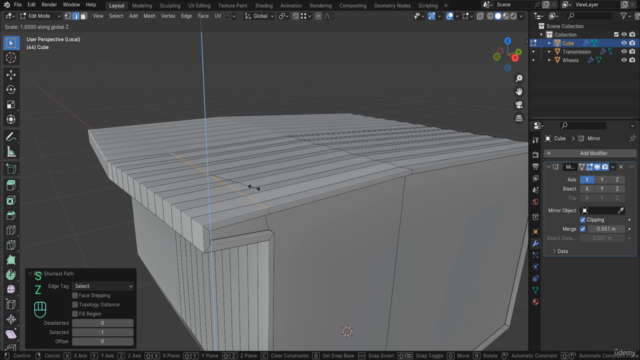The image size is (640, 360).
Task: Select the Spin tool
Action: [x=11, y=275]
